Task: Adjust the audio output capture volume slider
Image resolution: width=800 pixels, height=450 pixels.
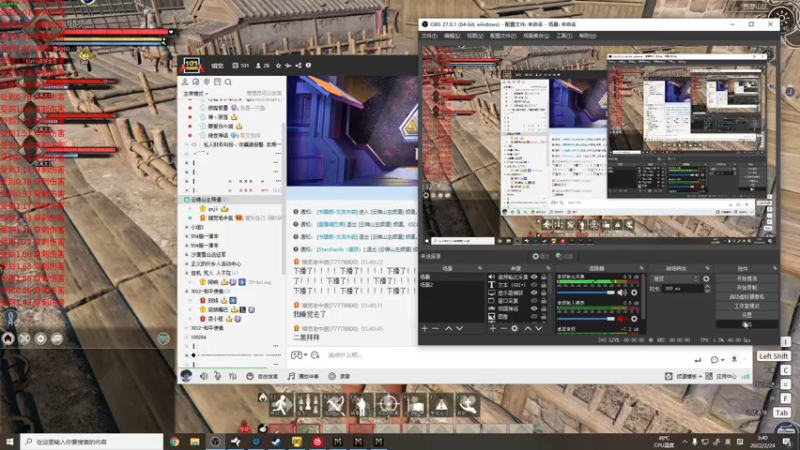Action: click(585, 292)
